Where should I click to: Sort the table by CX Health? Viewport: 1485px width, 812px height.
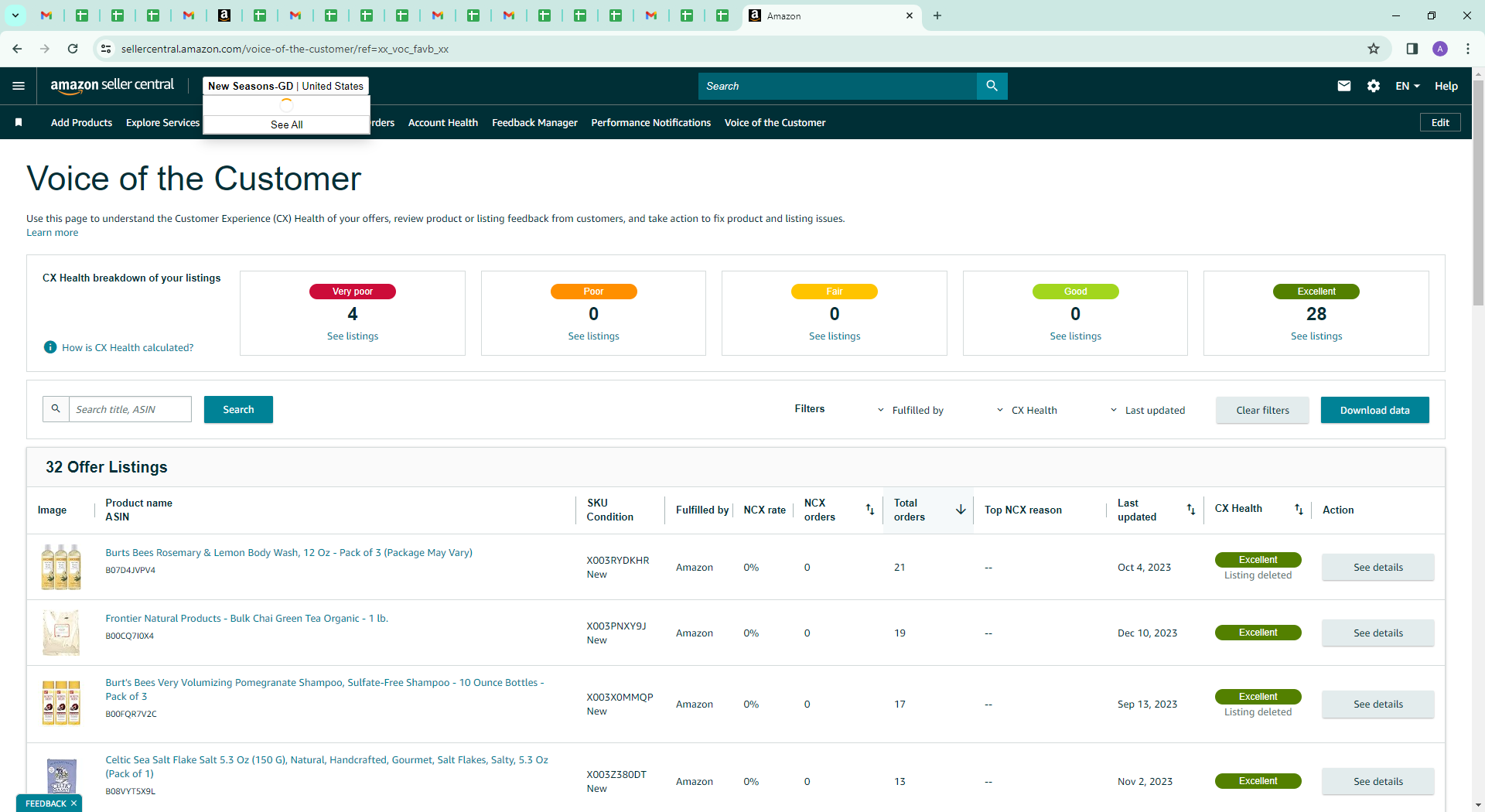[1299, 510]
